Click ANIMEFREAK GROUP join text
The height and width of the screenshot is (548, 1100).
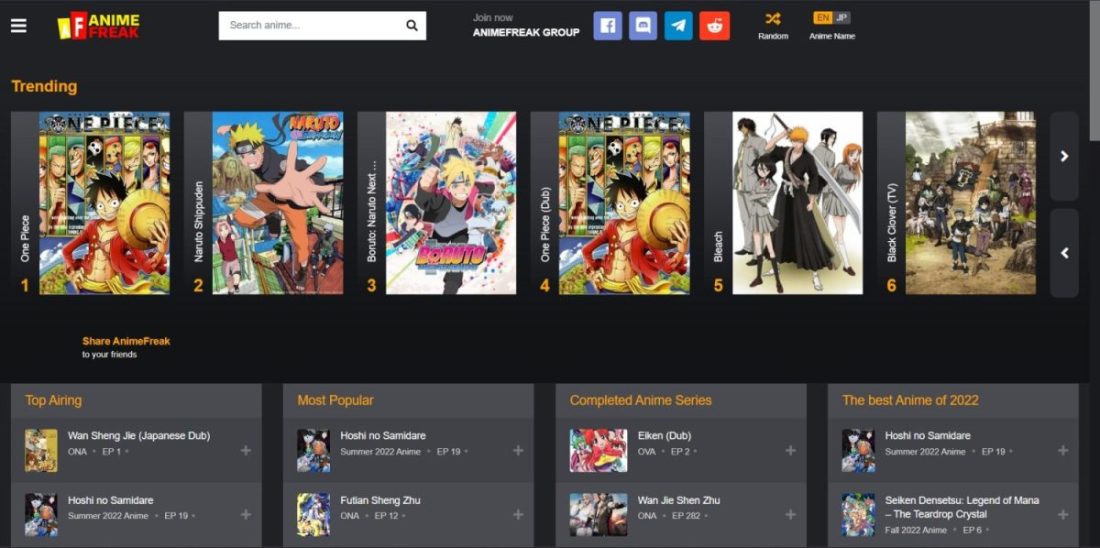tap(526, 32)
